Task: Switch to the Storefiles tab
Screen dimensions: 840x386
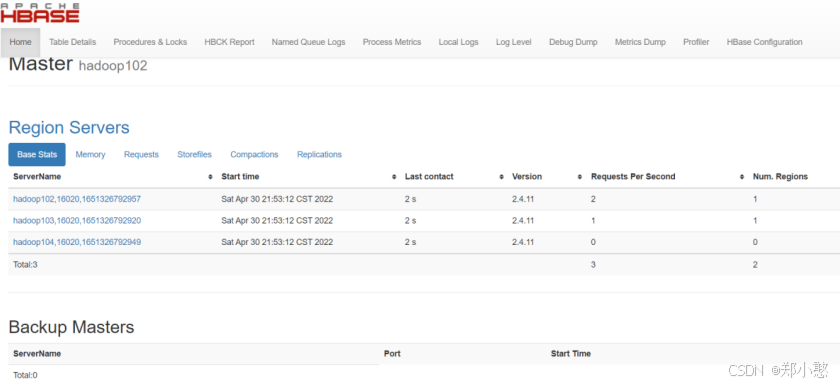Action: coord(194,155)
